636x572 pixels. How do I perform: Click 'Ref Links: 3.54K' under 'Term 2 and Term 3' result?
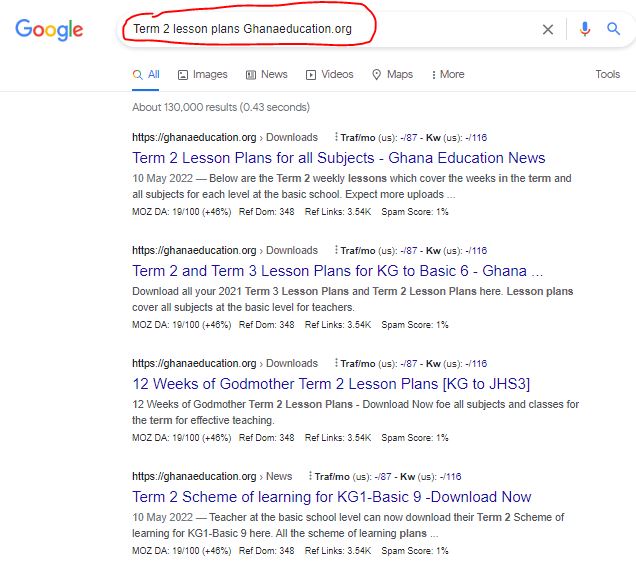[338, 325]
